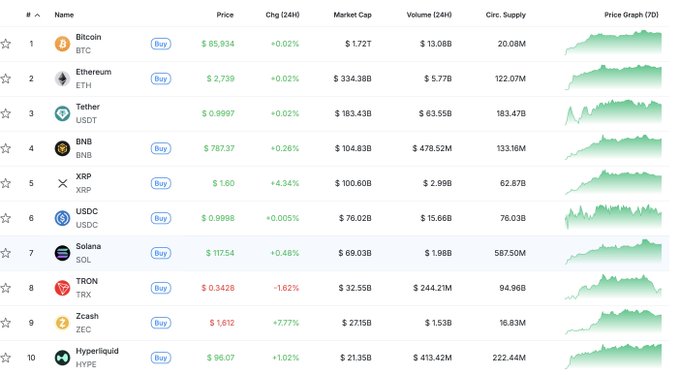Click Buy in the Solana row
Screen dimensions: 680x375
161,253
